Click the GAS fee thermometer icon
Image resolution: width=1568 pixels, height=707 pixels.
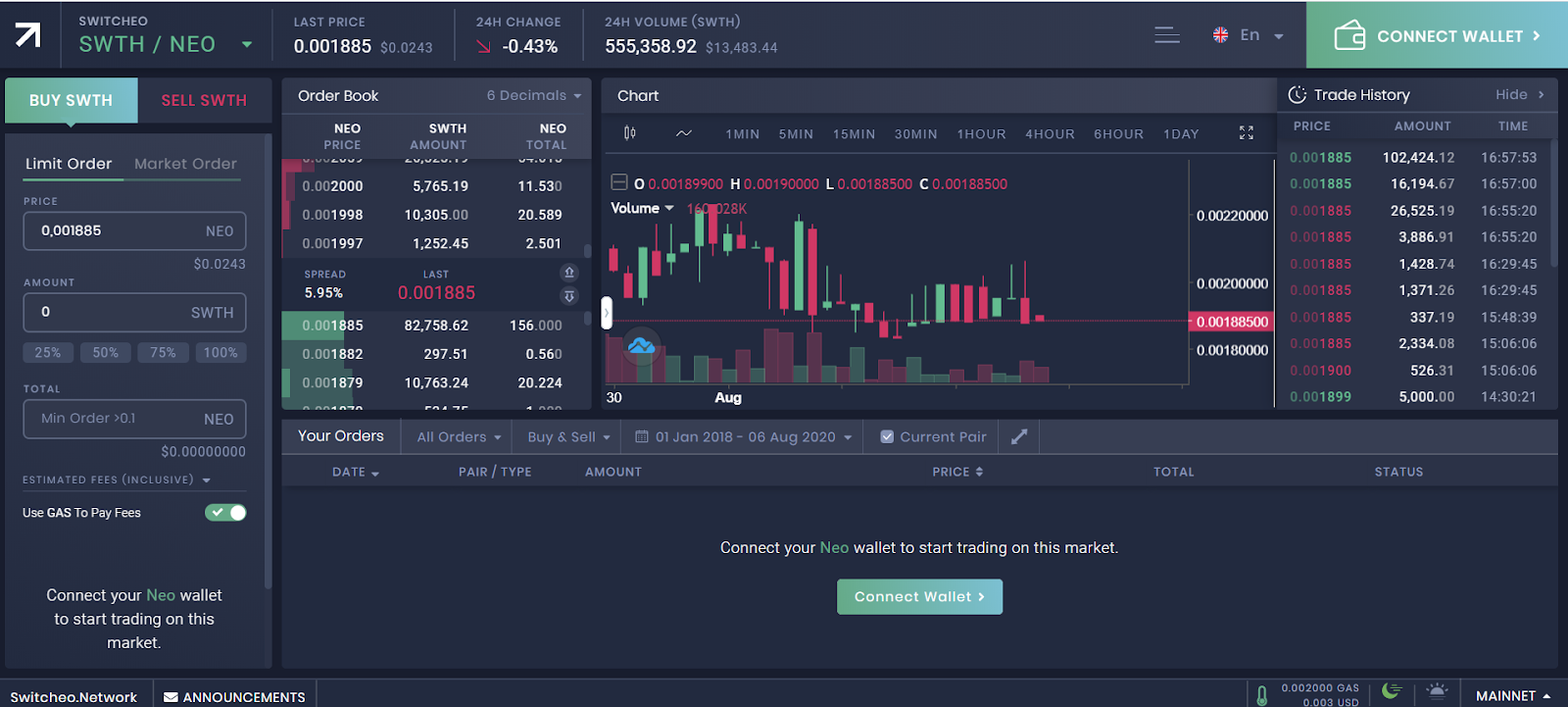[1261, 695]
